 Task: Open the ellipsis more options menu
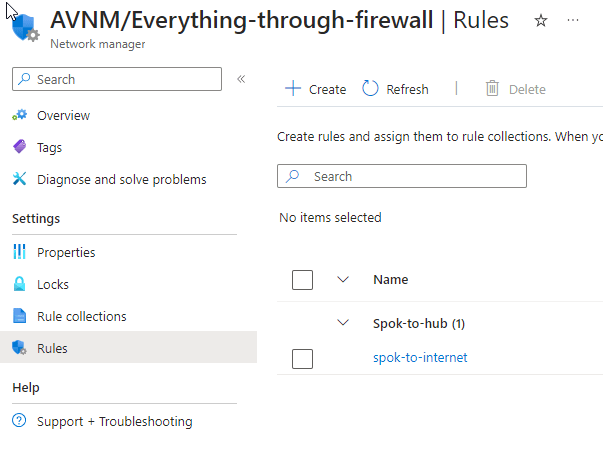(572, 20)
